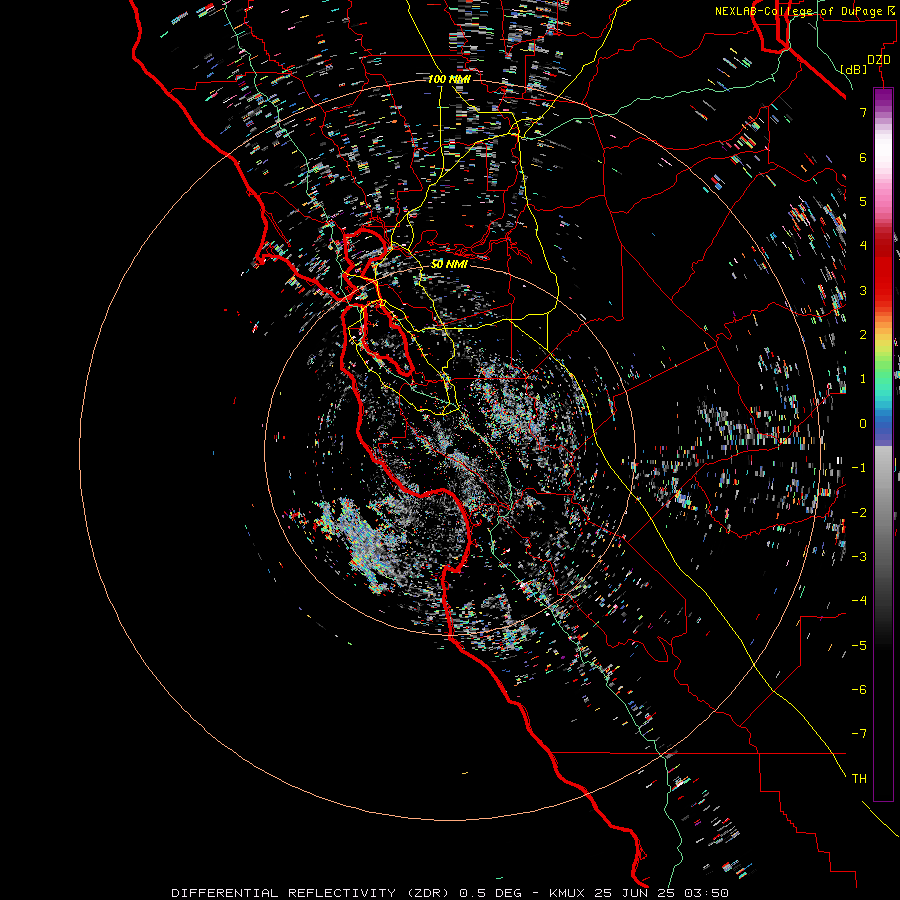Select the 4 dB scale label

coord(863,246)
